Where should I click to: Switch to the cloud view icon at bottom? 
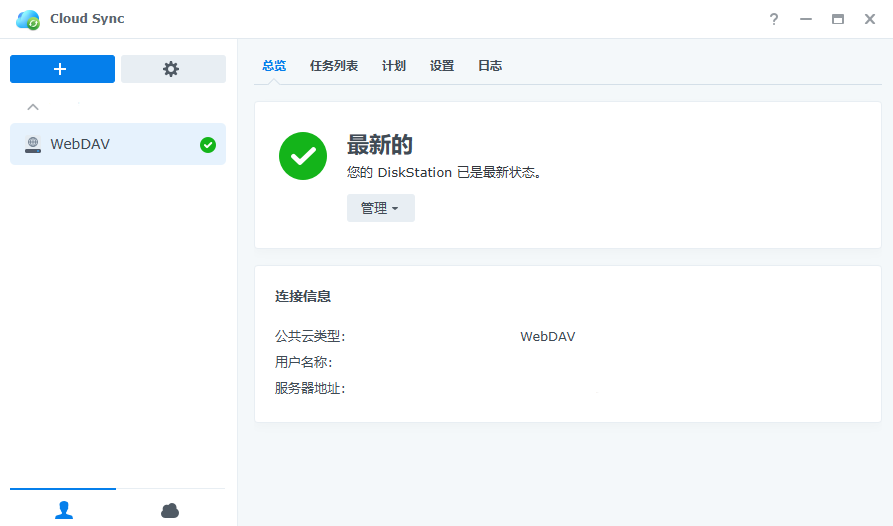[x=170, y=510]
